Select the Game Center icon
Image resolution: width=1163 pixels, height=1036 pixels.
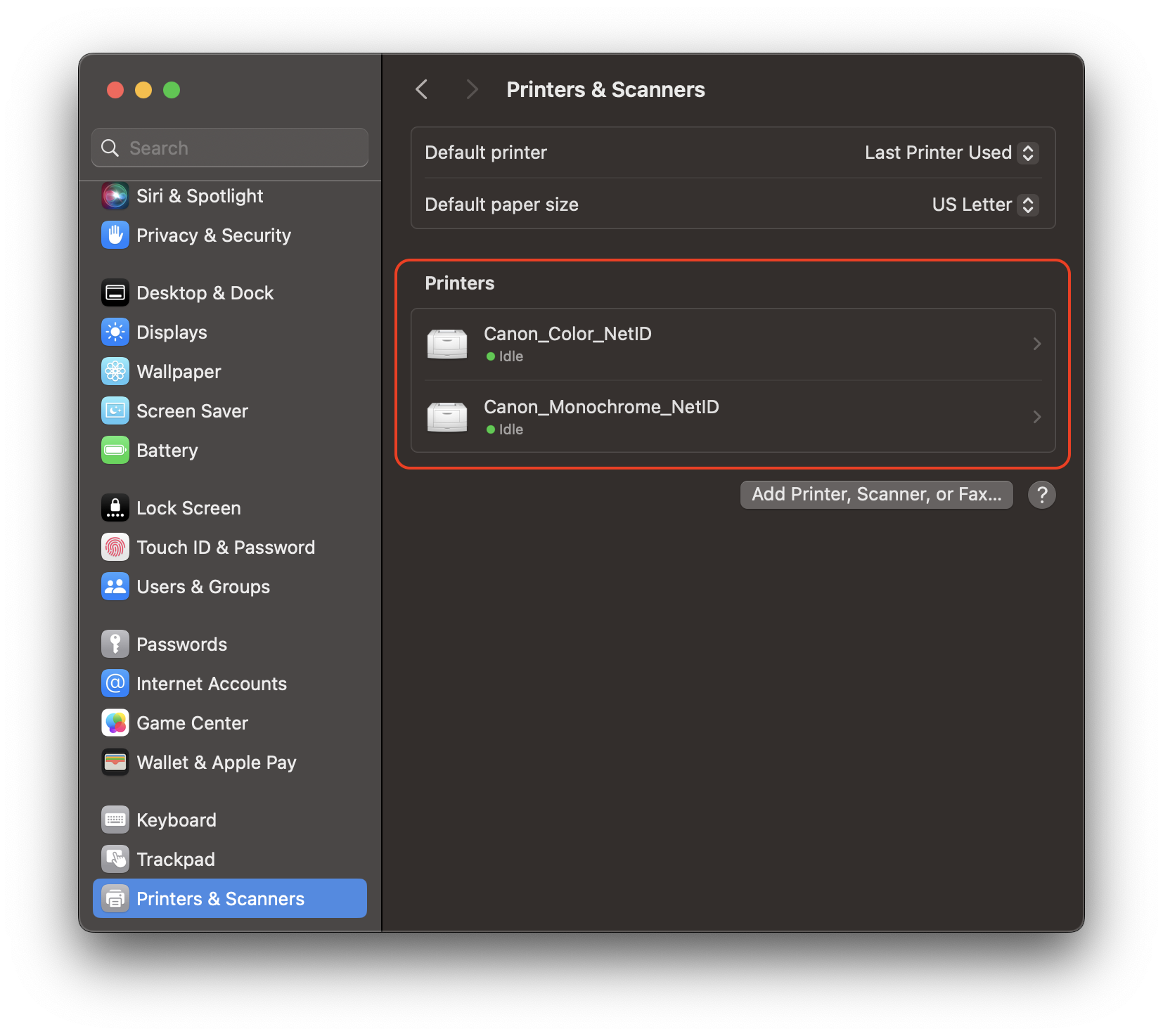[115, 723]
